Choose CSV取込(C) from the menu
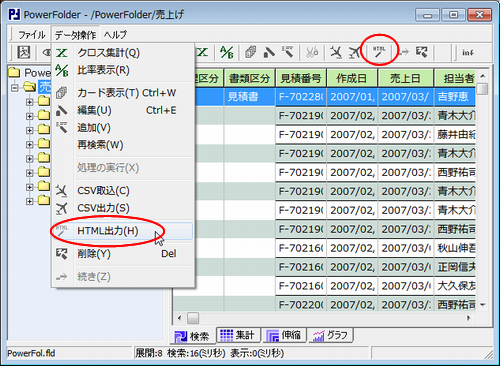Screen dimensions: 500x366 click(x=123, y=191)
